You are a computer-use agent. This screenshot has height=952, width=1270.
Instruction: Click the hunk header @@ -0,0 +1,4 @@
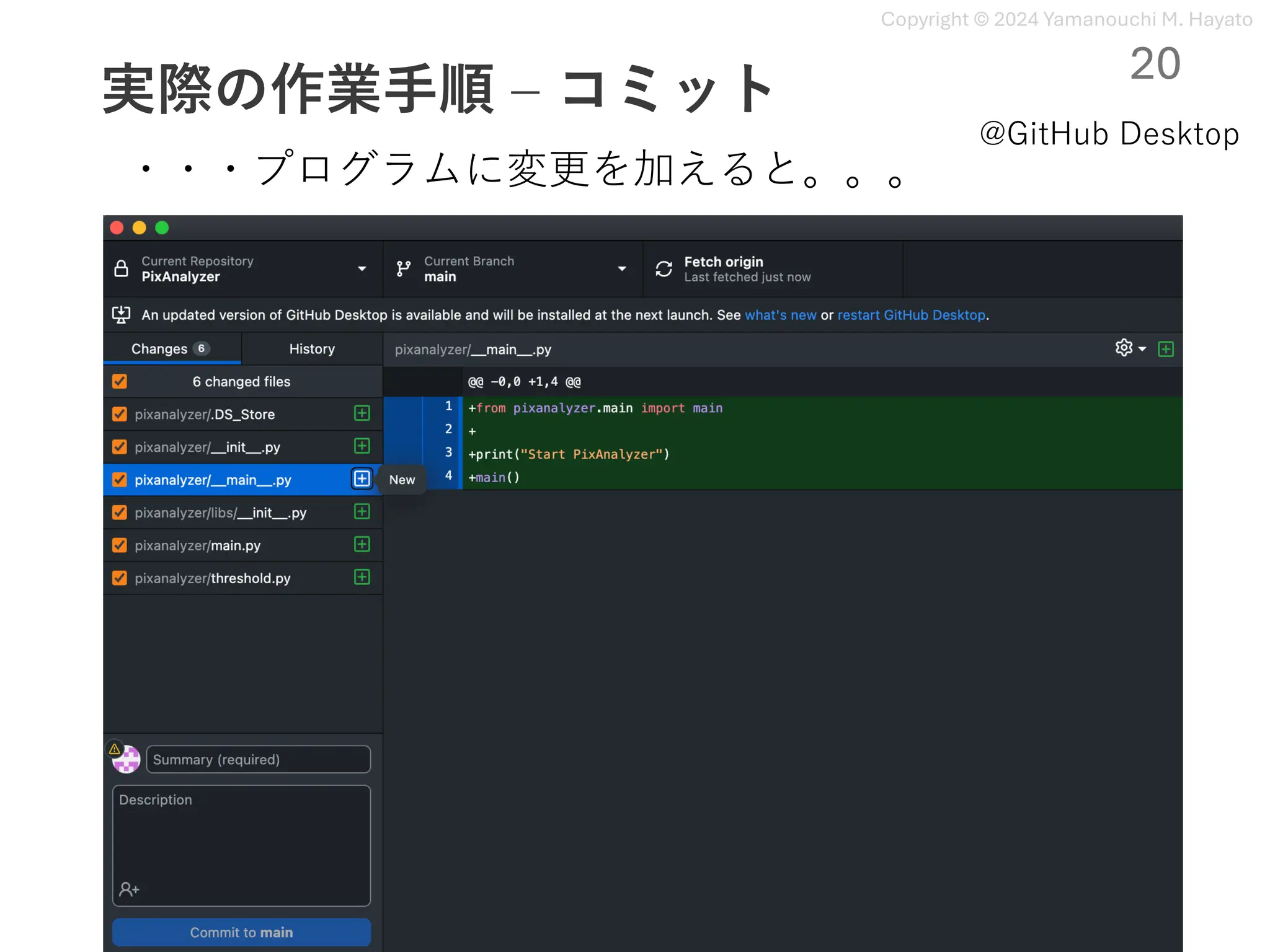pyautogui.click(x=524, y=382)
